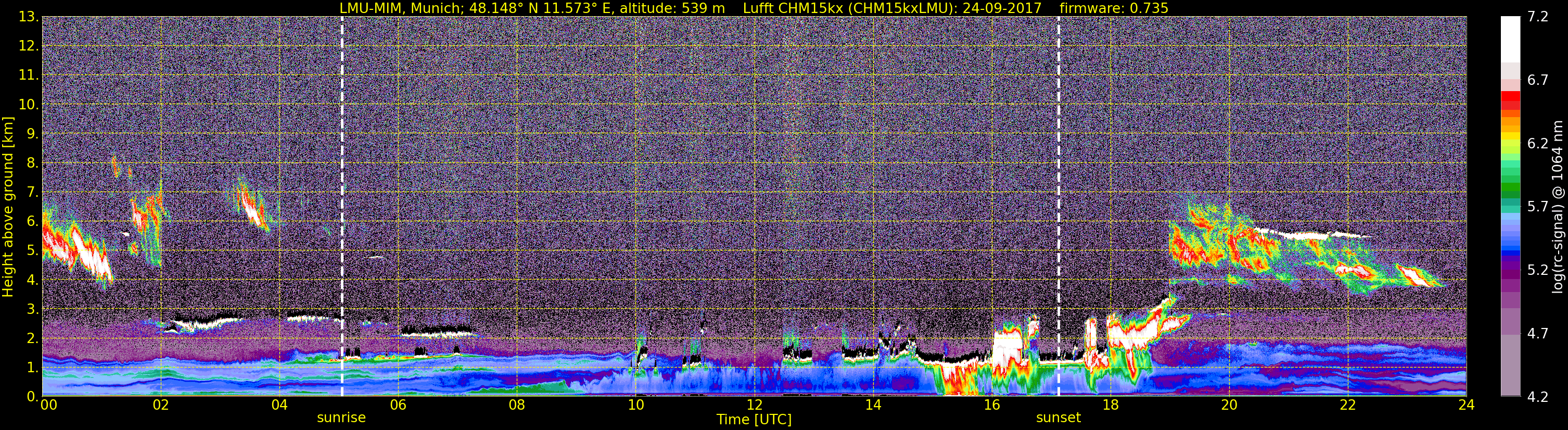Click the 'Time [UTC]' axis label
This screenshot has width=1568, height=430.
click(x=754, y=420)
